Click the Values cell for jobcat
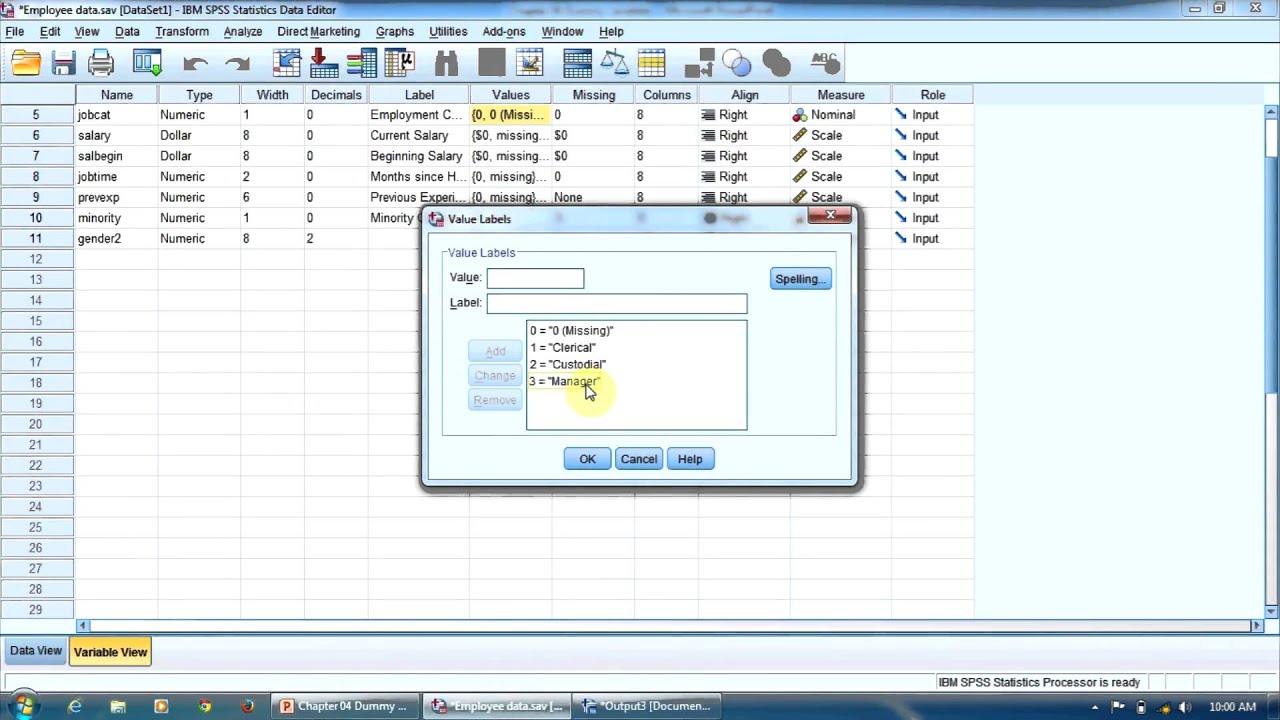Viewport: 1280px width, 720px height. 510,115
